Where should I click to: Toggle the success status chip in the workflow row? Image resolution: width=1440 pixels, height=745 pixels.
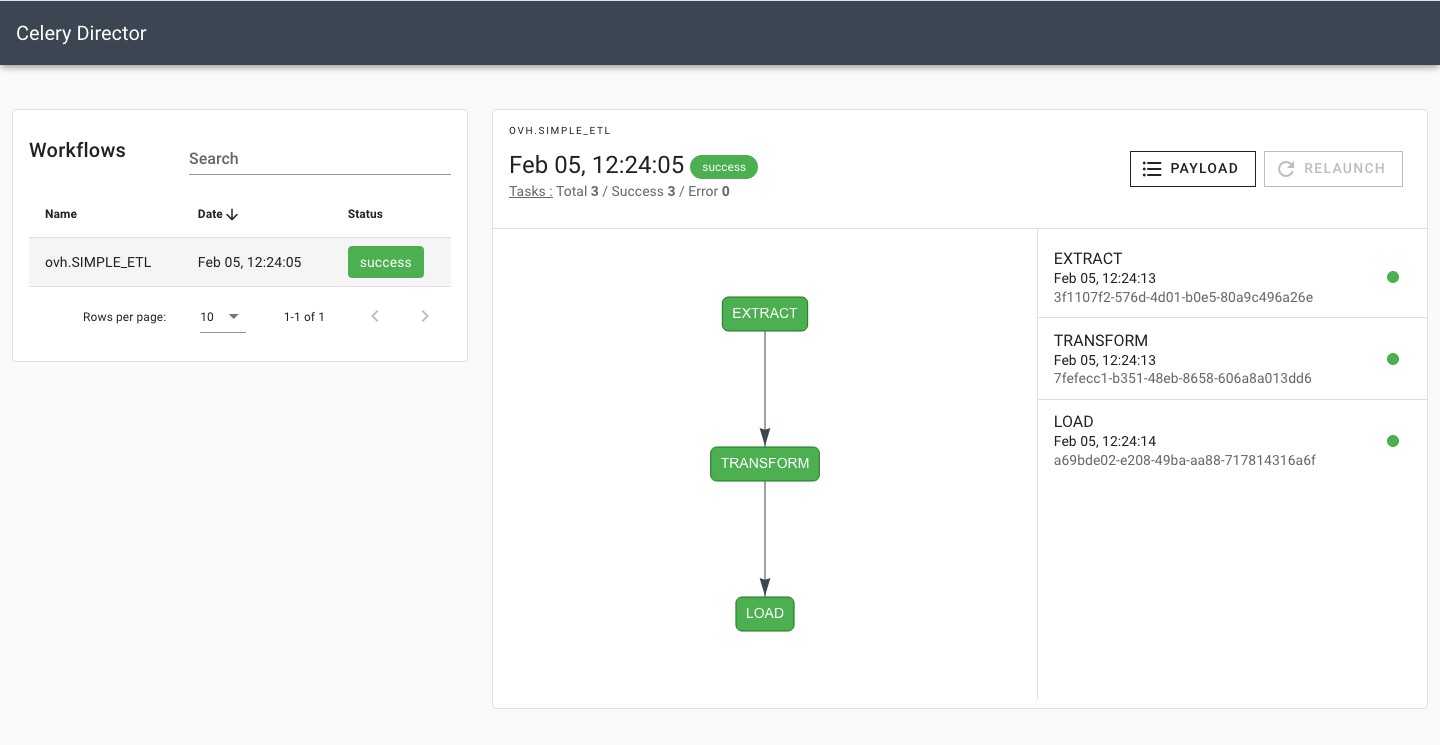385,262
